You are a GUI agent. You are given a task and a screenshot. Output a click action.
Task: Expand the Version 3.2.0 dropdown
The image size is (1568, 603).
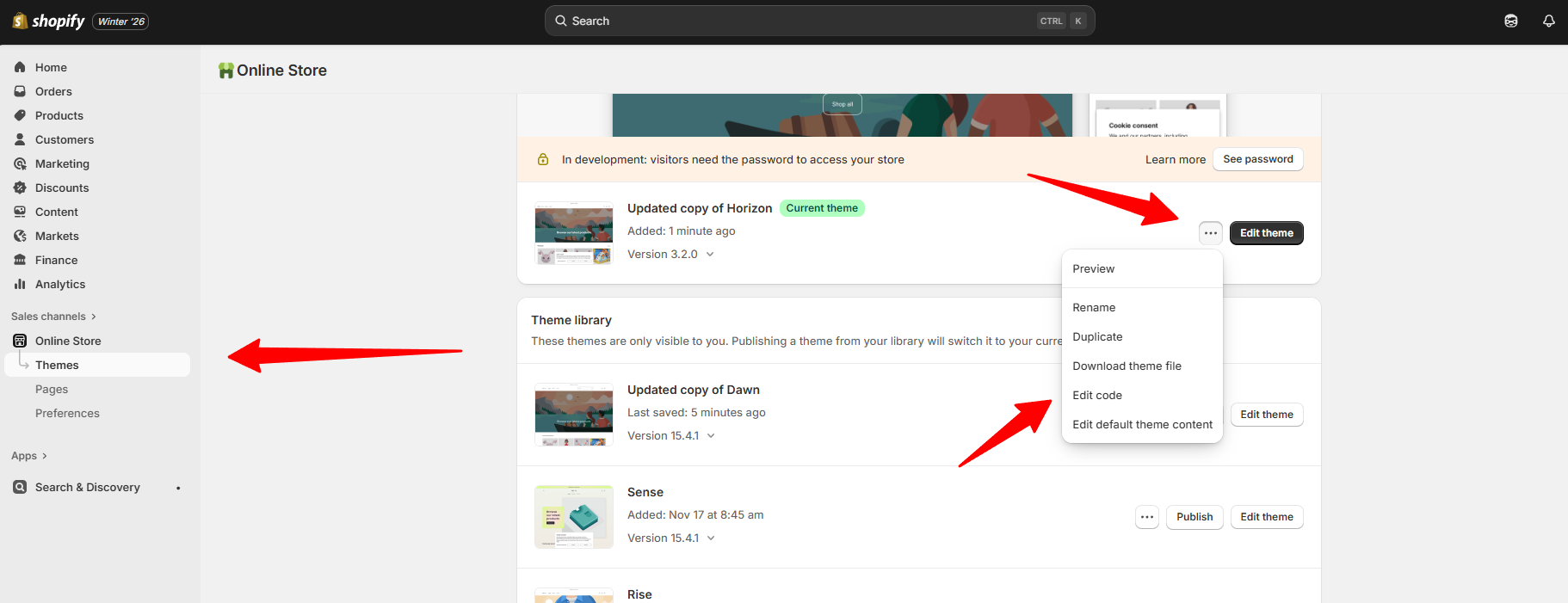coord(710,254)
